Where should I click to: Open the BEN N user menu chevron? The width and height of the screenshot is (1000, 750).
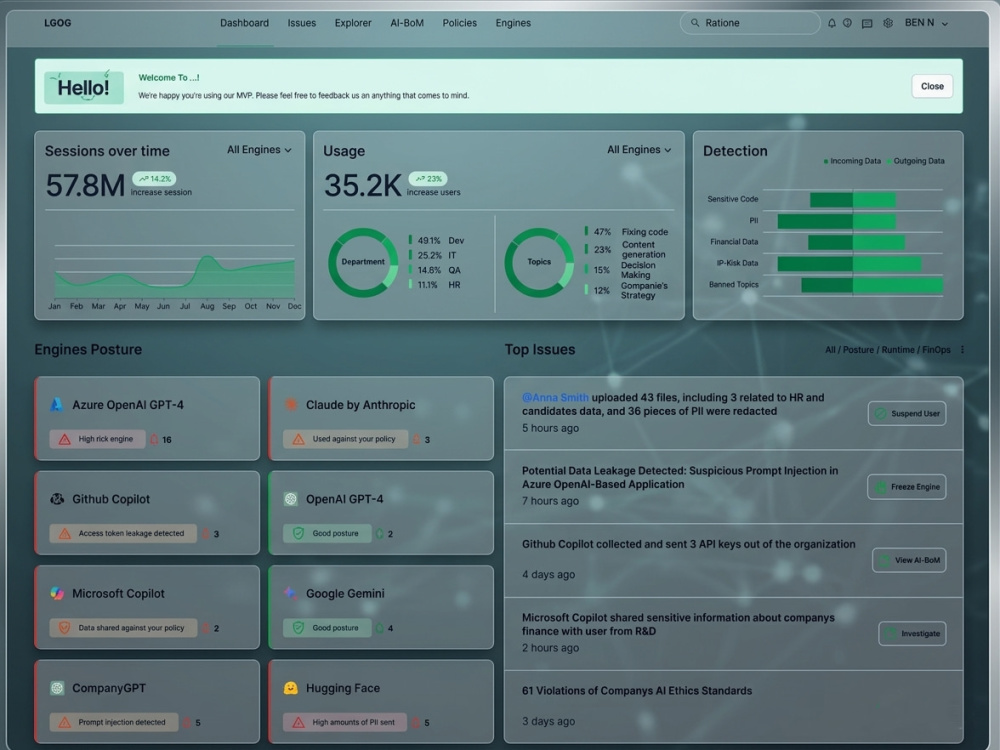[x=945, y=24]
